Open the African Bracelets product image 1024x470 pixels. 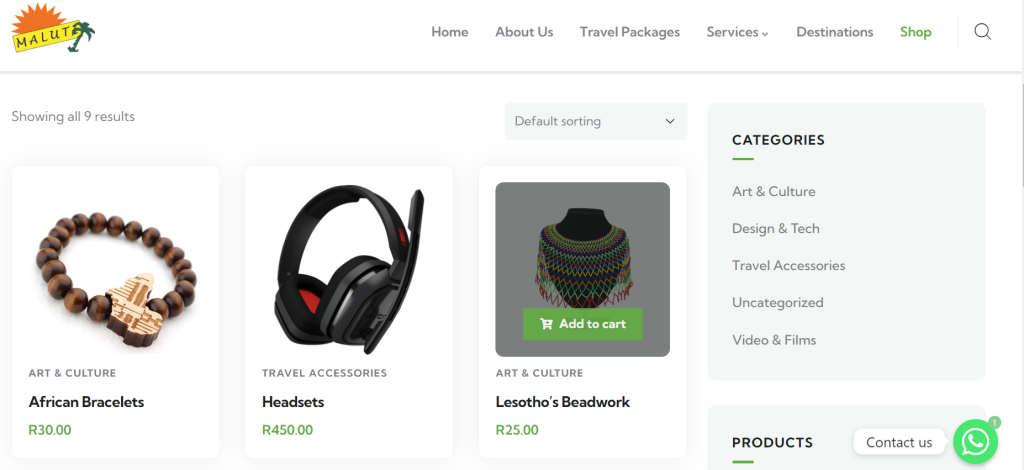click(x=116, y=269)
